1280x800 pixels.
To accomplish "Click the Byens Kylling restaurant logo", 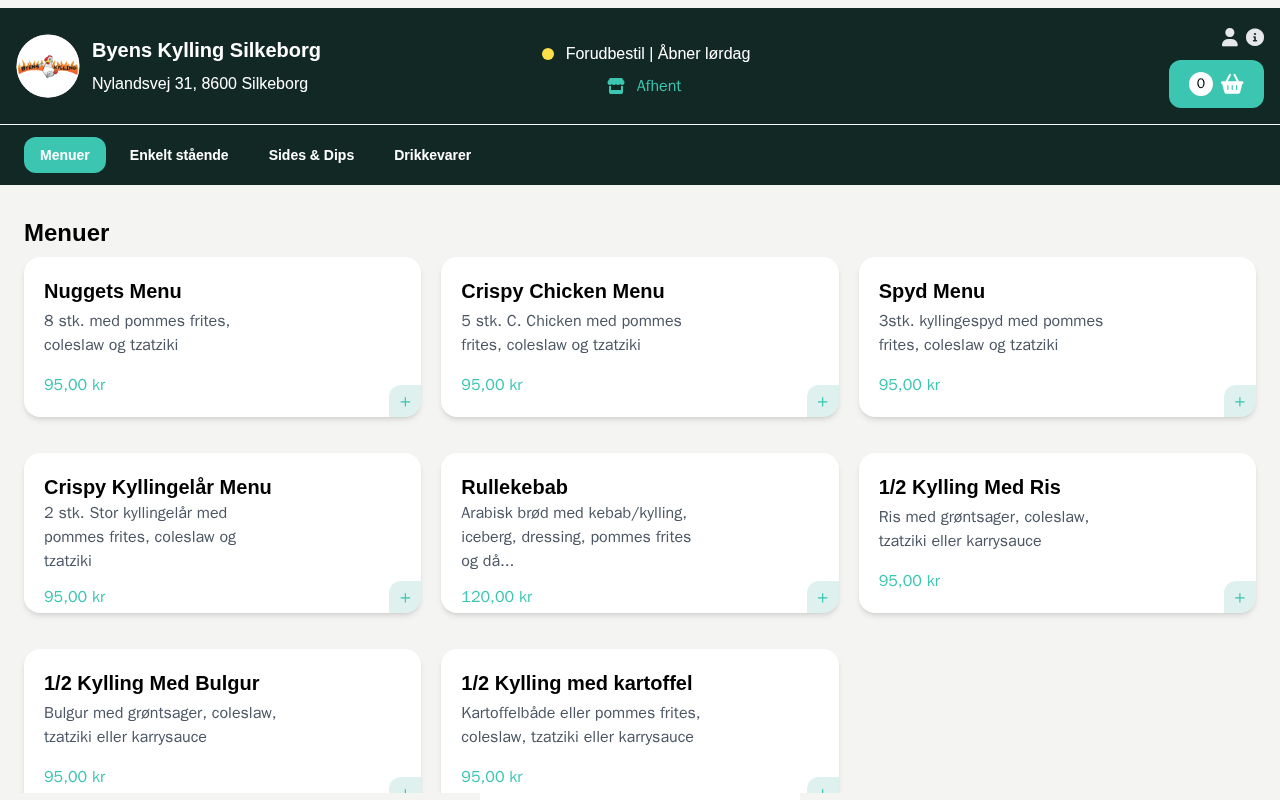I will coord(48,66).
